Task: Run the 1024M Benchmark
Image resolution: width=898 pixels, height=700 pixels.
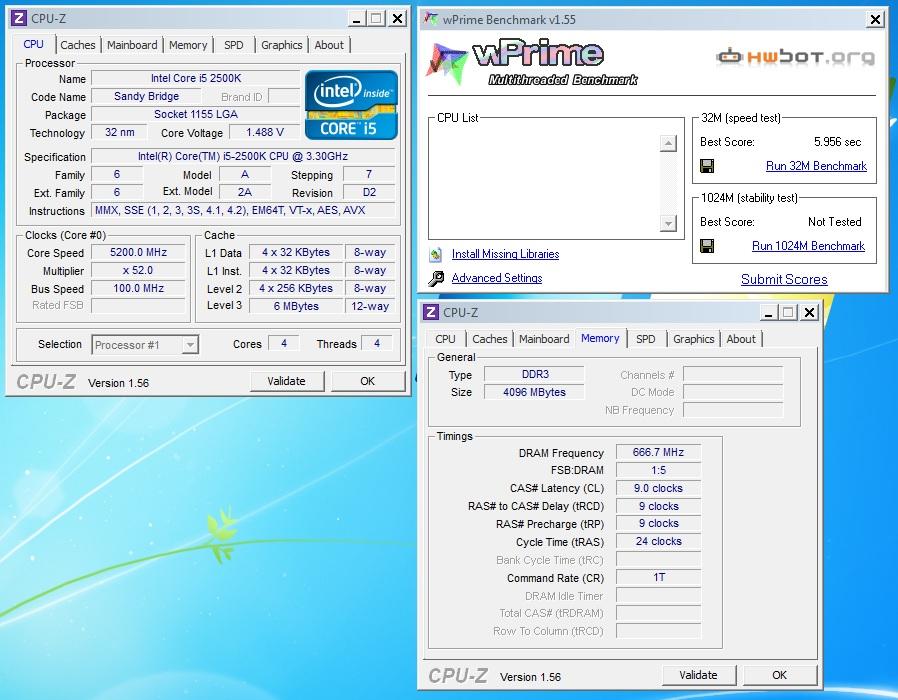Action: tap(808, 246)
